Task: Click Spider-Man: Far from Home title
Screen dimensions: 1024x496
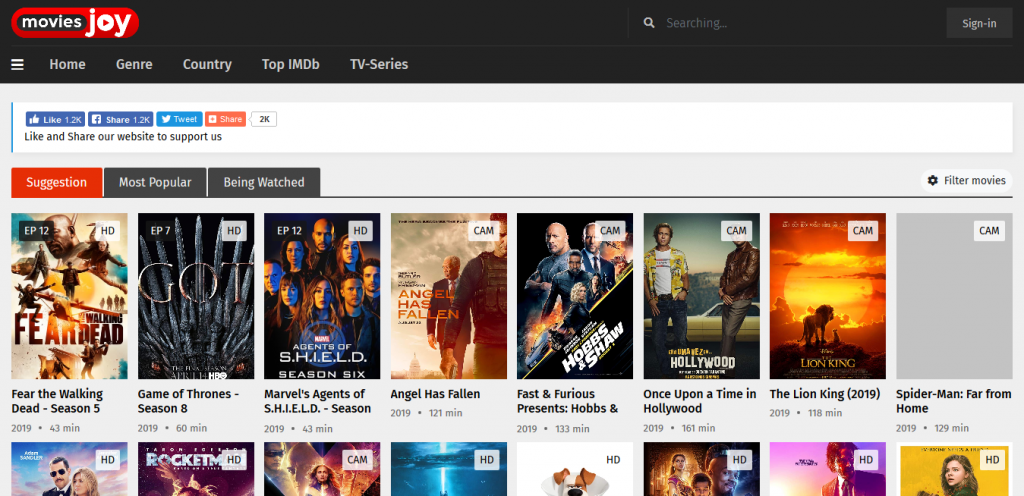Action: tap(954, 401)
